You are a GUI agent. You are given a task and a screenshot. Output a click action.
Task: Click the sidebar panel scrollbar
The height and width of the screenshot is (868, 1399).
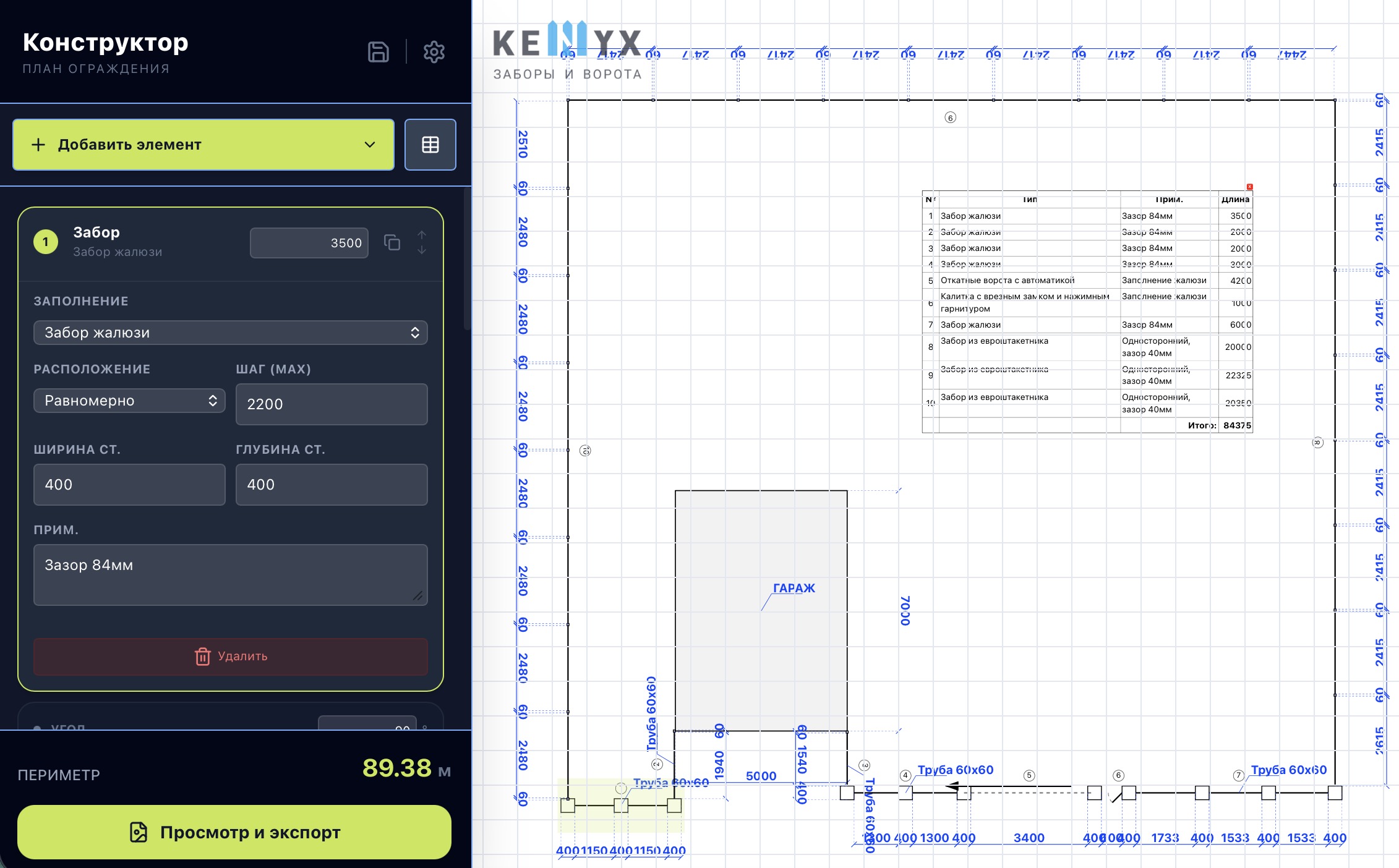coord(467,260)
